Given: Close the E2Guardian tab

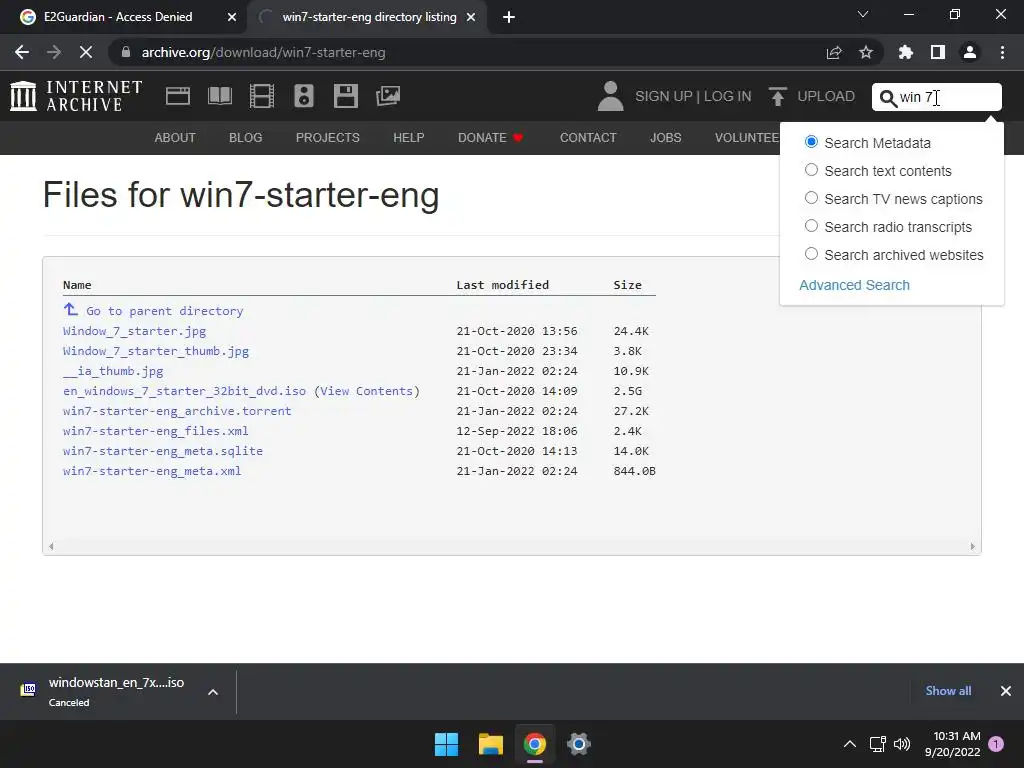Looking at the screenshot, I should [232, 18].
